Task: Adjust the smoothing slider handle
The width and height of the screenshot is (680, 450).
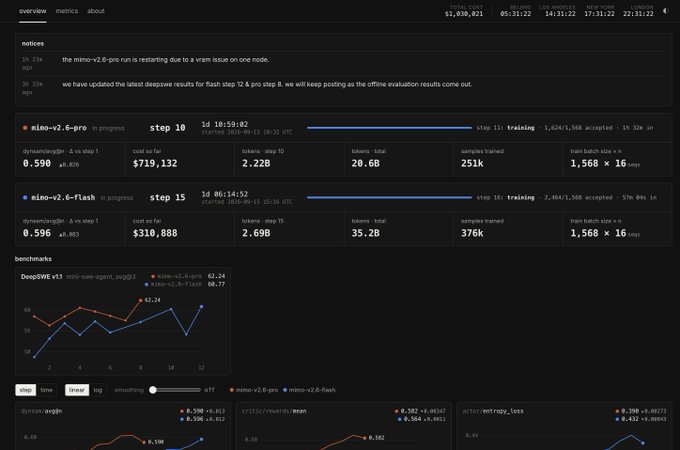Action: 153,390
